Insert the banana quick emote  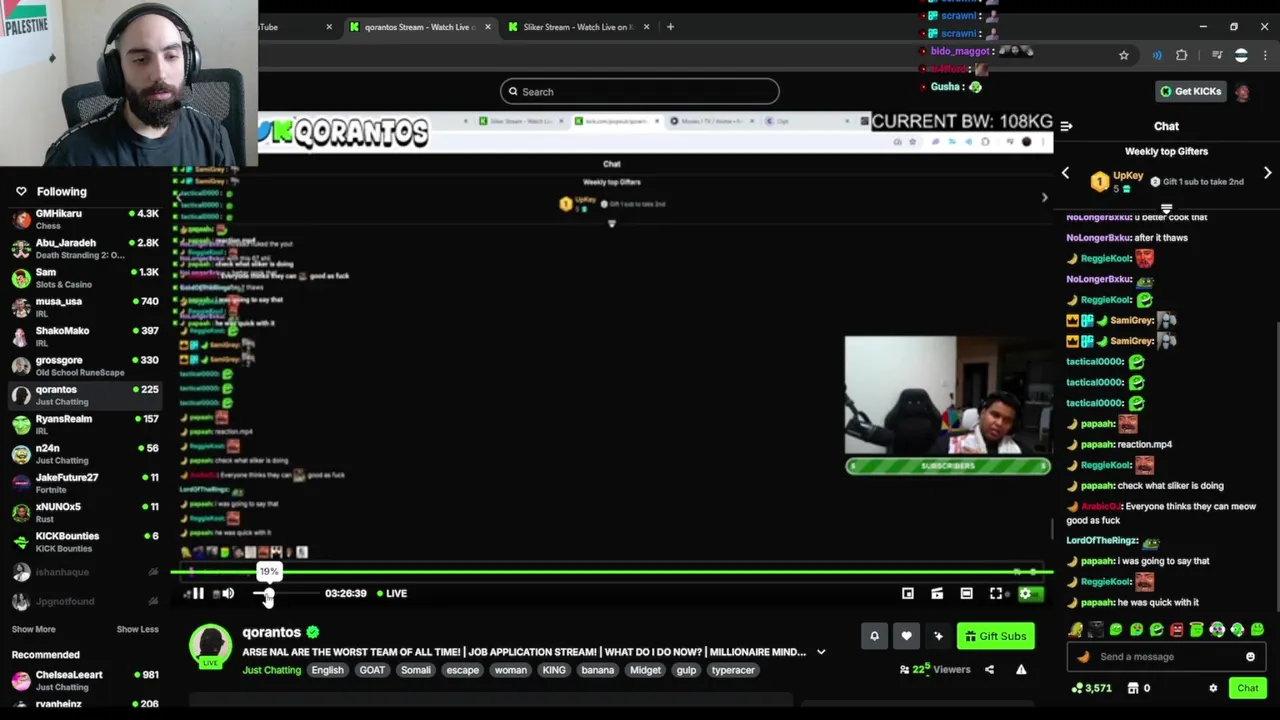coord(1076,630)
